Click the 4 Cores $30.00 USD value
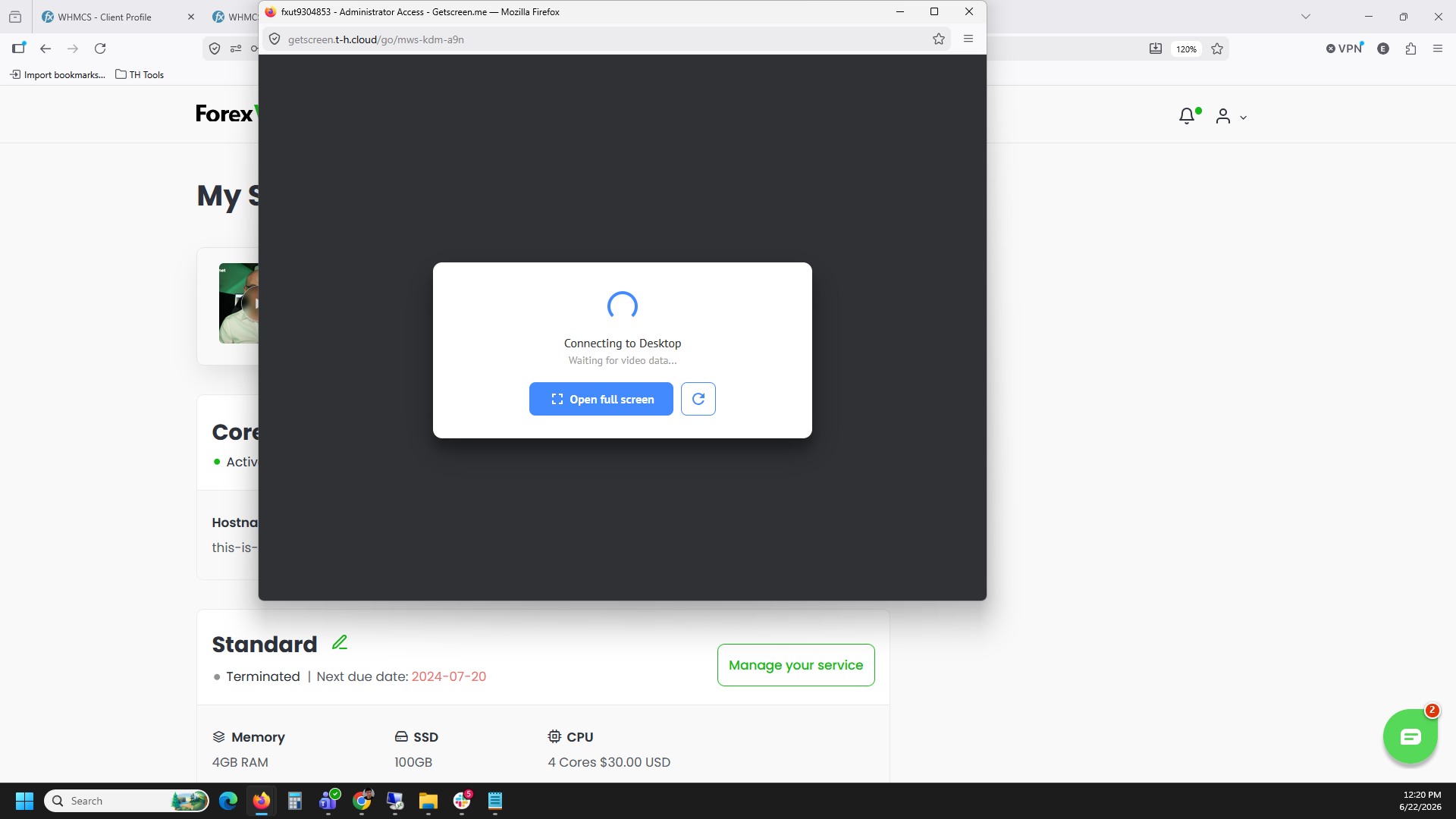The width and height of the screenshot is (1456, 819). point(609,762)
